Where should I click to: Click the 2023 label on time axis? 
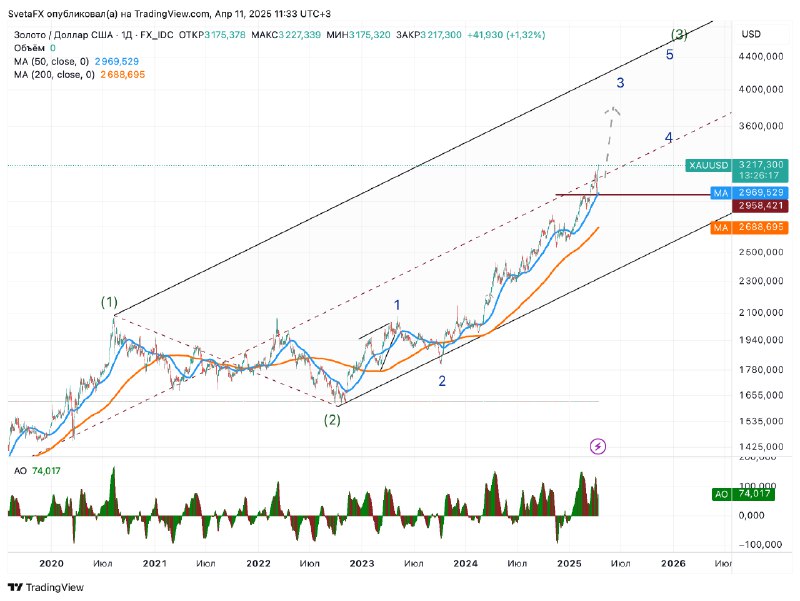click(362, 563)
